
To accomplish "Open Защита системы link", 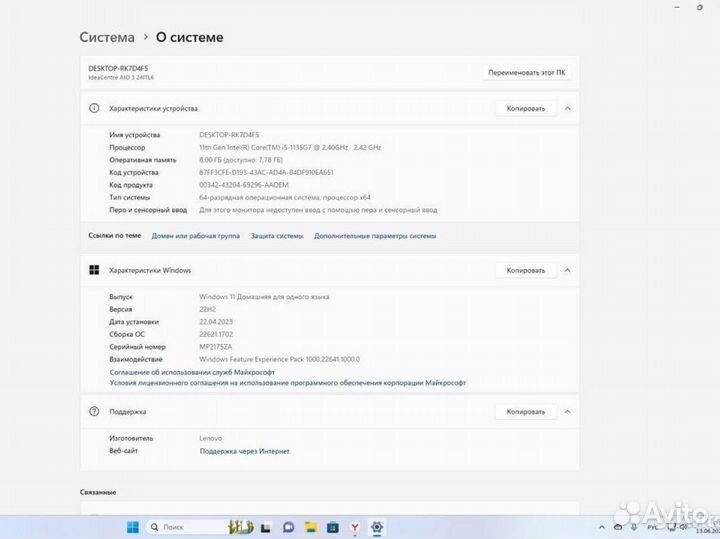I will pyautogui.click(x=277, y=236).
